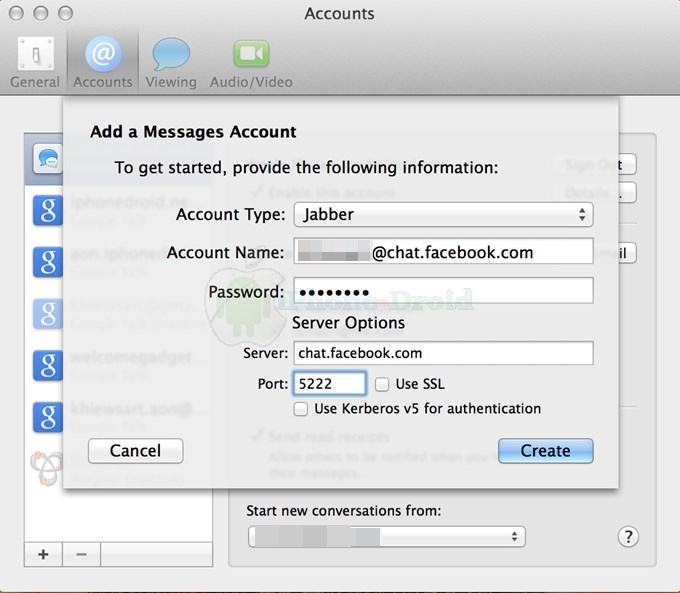Expand the Account Type Jabber dropdown
The image size is (680, 593).
tap(442, 214)
